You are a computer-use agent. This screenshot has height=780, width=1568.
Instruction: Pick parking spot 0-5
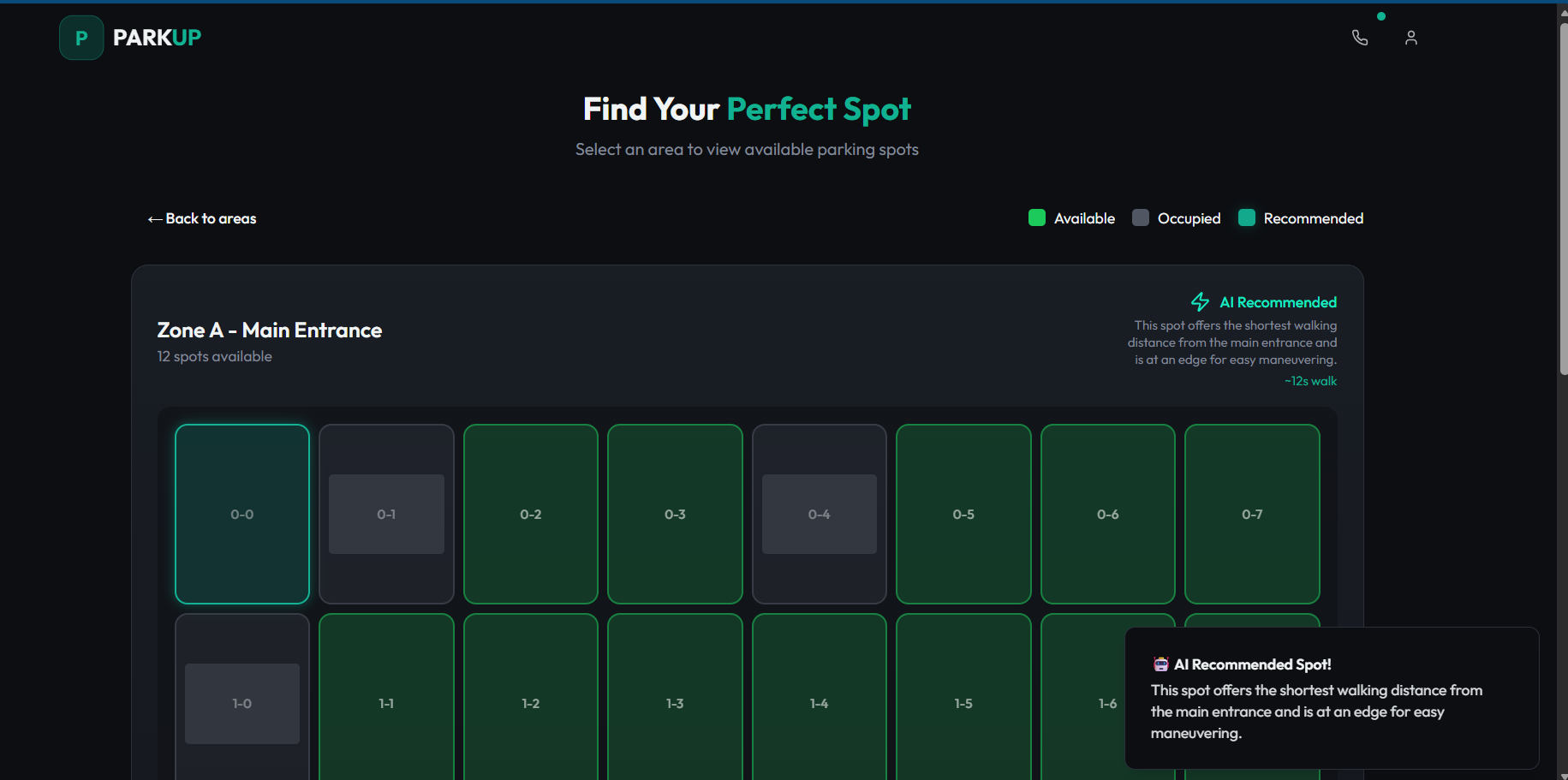point(963,514)
